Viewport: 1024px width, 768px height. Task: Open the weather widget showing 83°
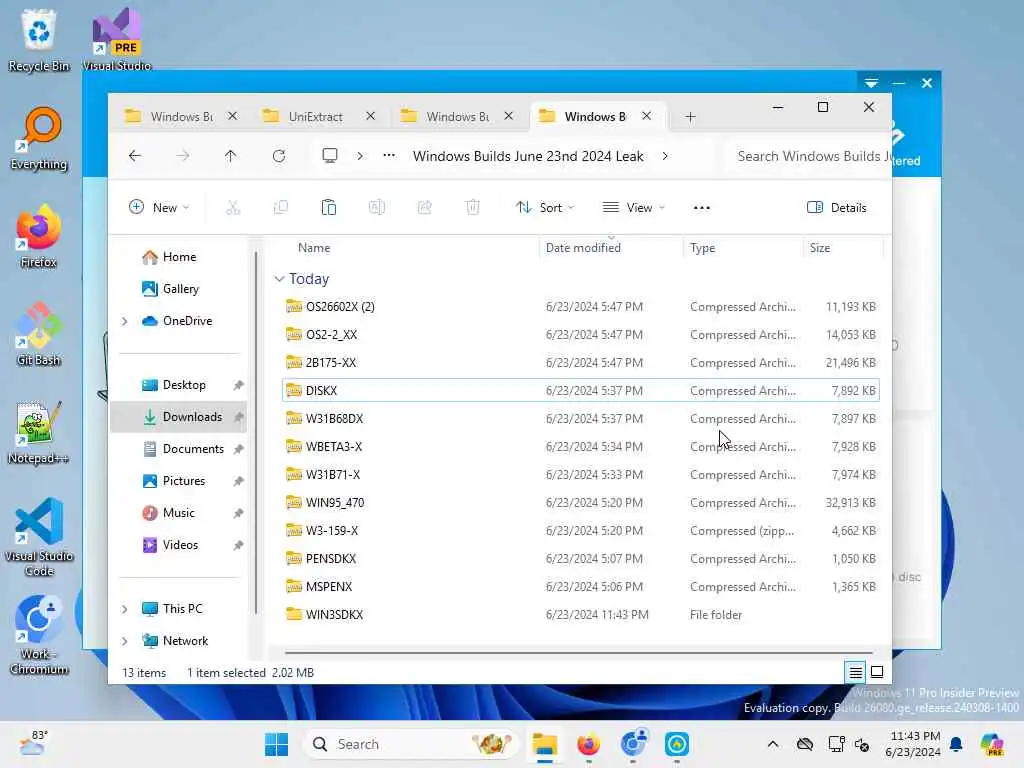click(x=33, y=743)
